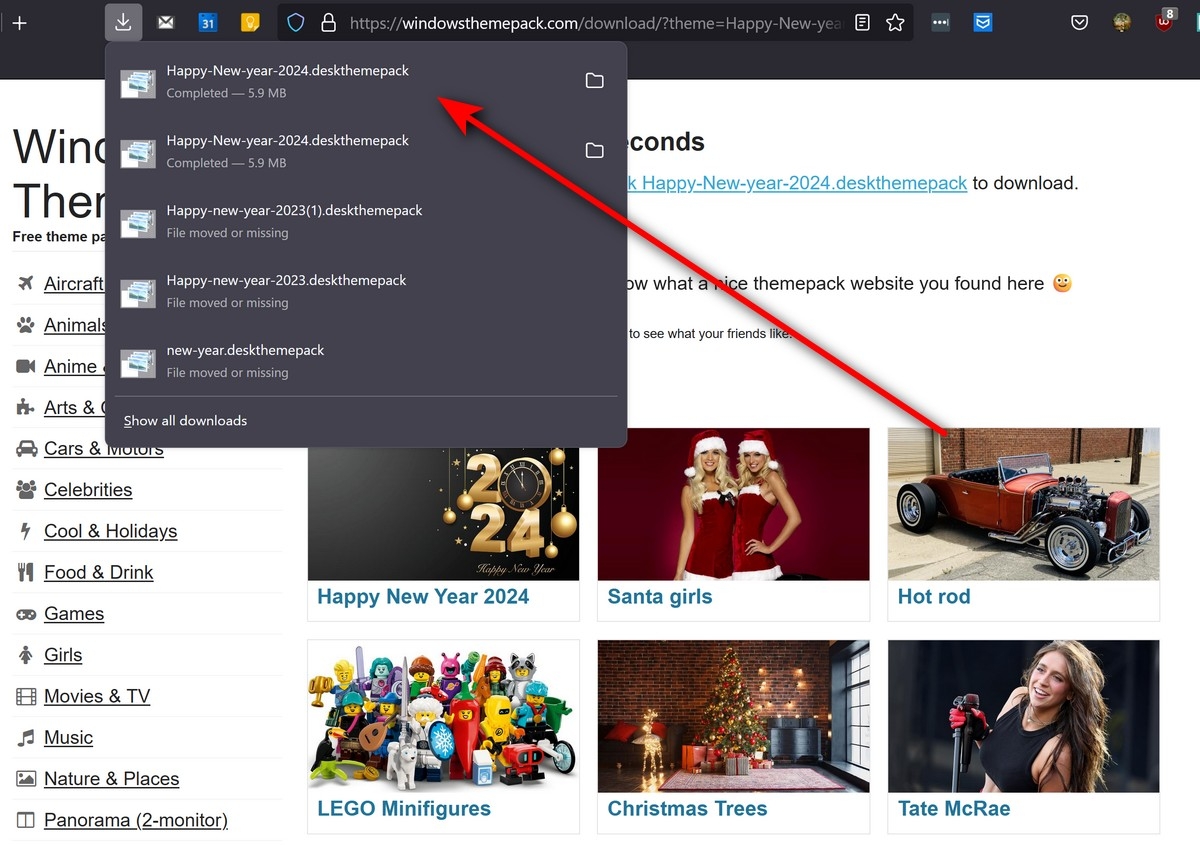Click the mail envelope bookmark icon
The image size is (1200, 845).
(166, 22)
